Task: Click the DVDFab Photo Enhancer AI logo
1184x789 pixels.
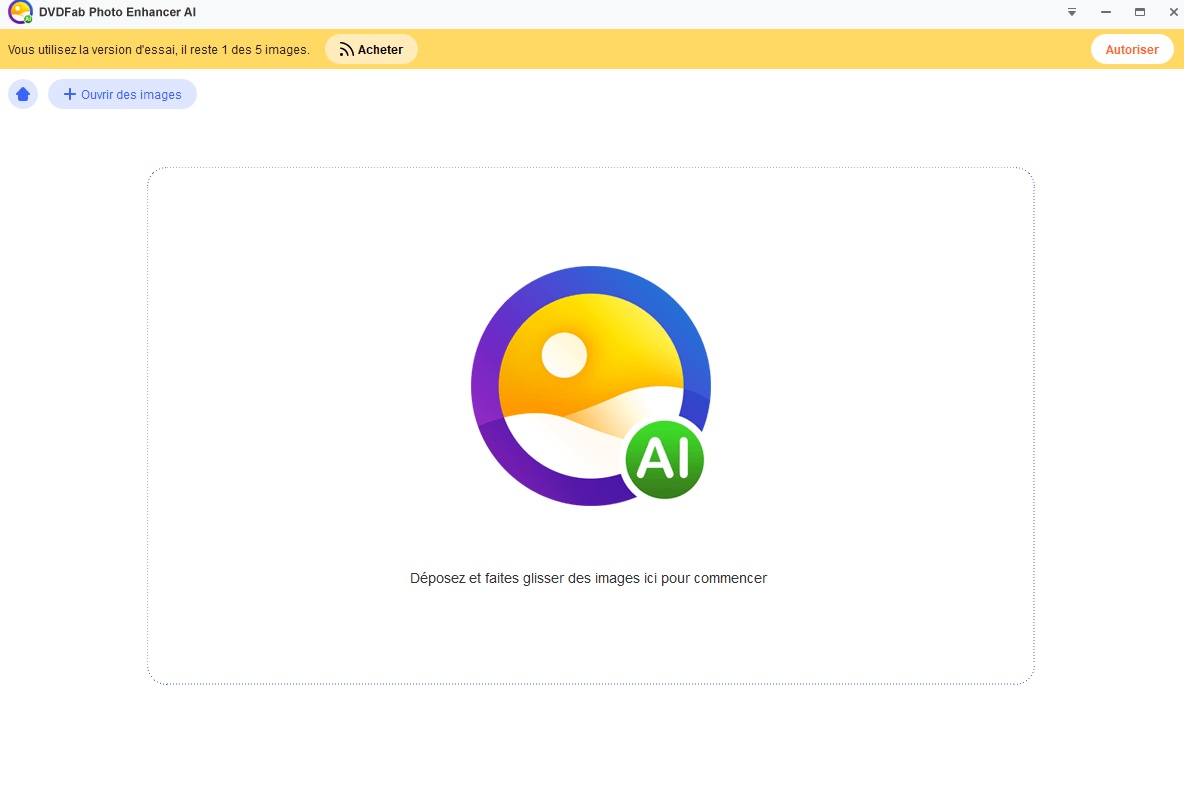Action: point(20,12)
